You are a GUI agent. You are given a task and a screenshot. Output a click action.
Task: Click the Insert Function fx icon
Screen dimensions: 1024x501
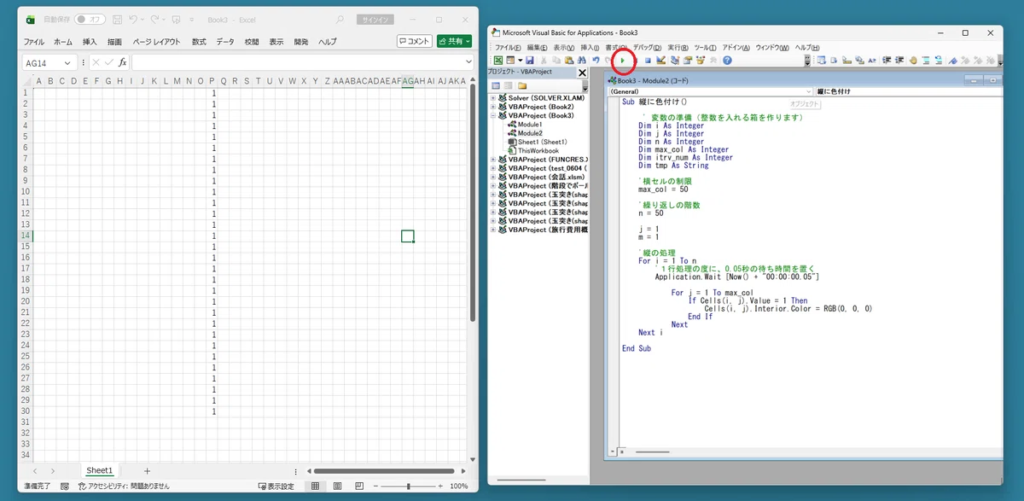point(122,62)
